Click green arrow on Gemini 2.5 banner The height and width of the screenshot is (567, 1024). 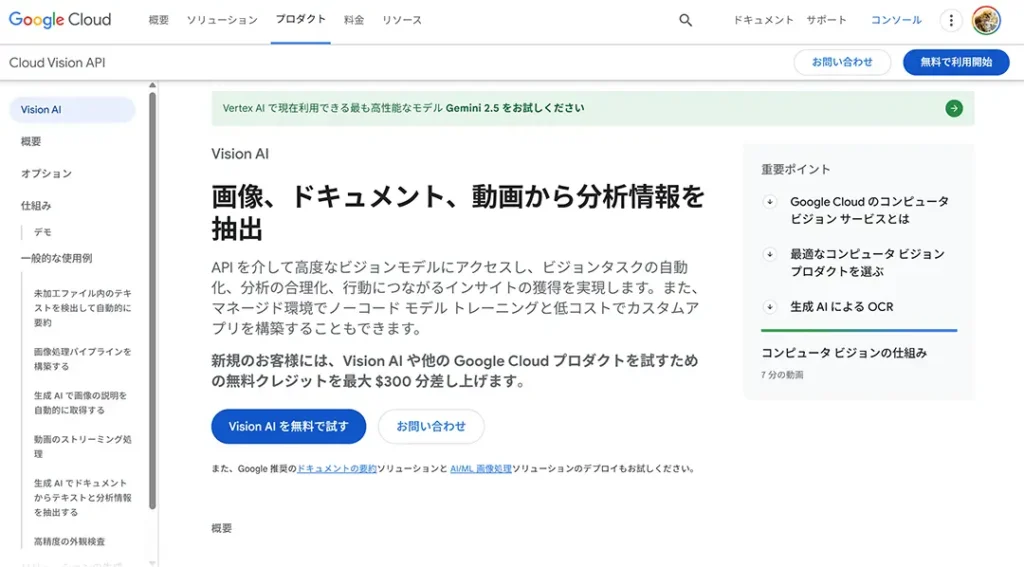(x=954, y=108)
